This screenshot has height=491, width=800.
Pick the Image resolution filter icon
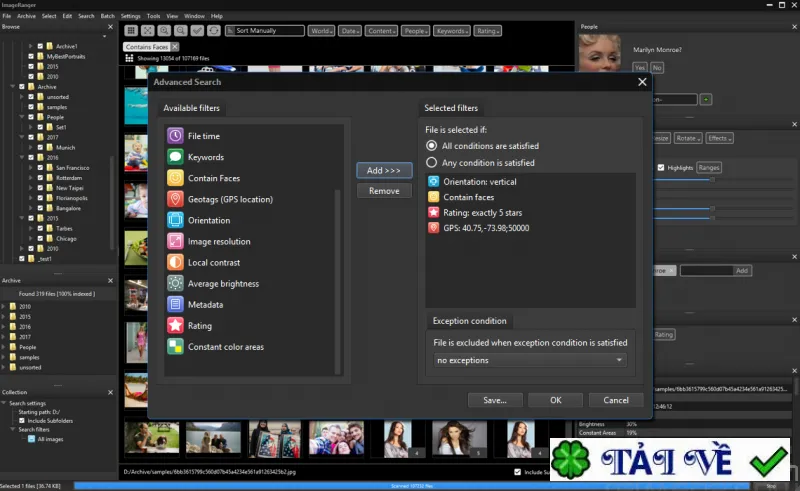[175, 241]
